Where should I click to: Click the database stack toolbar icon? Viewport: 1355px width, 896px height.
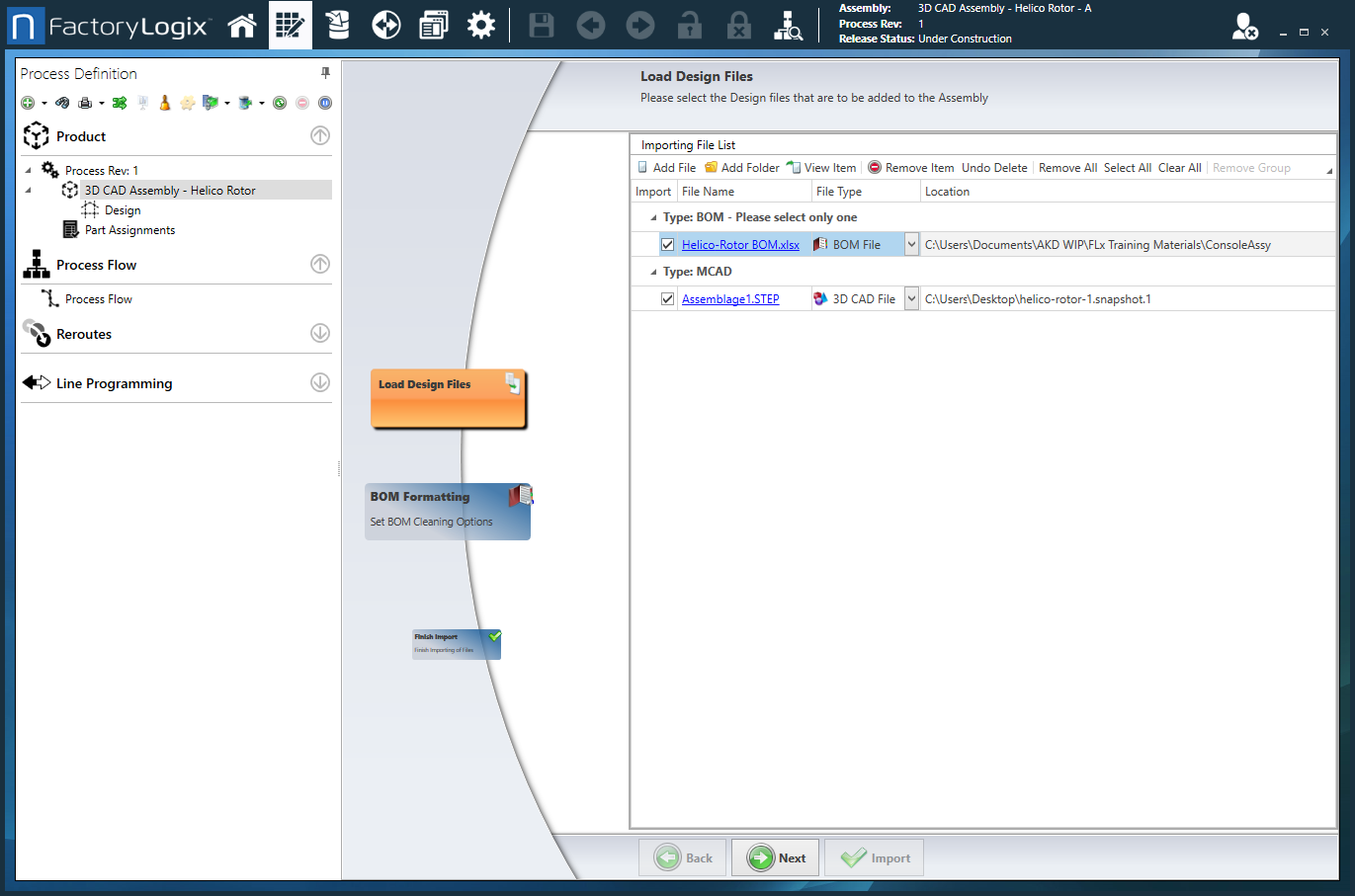[x=338, y=26]
